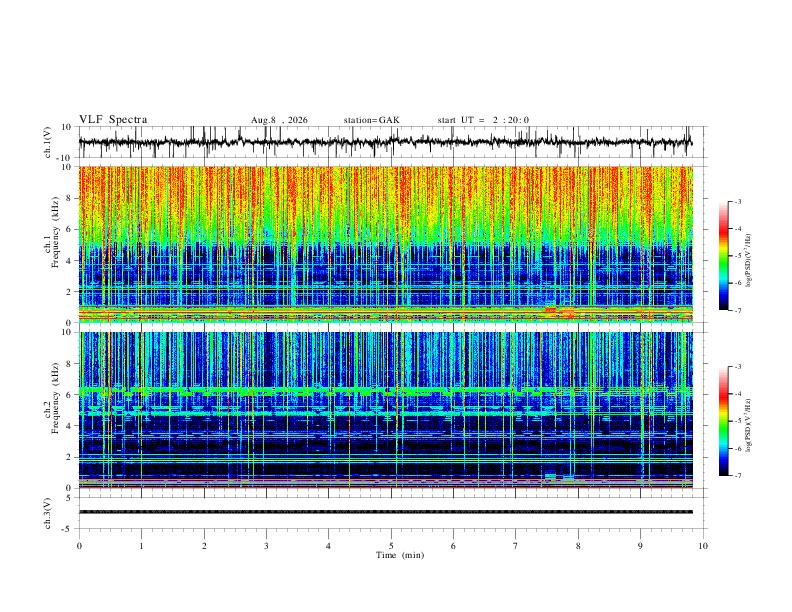Click the ch.1 voltage waveform trace

coord(385,142)
